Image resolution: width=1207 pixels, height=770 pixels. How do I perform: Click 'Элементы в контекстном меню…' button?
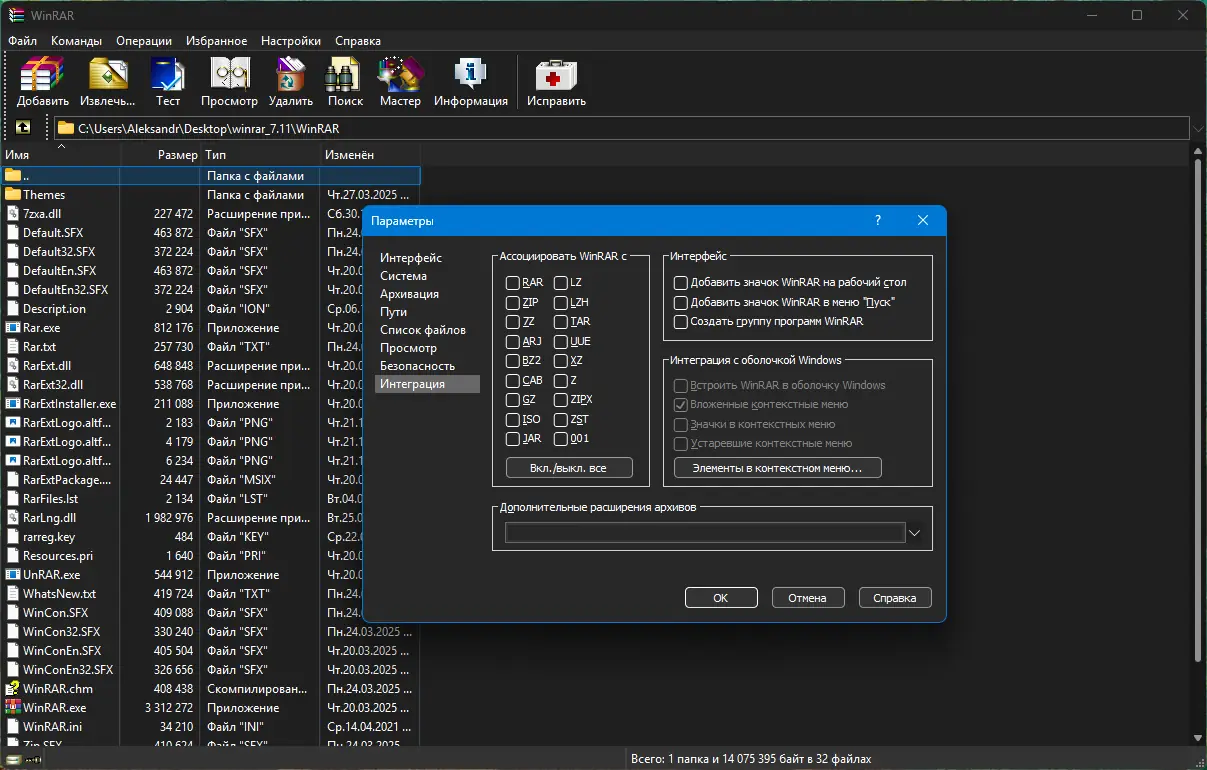click(777, 468)
